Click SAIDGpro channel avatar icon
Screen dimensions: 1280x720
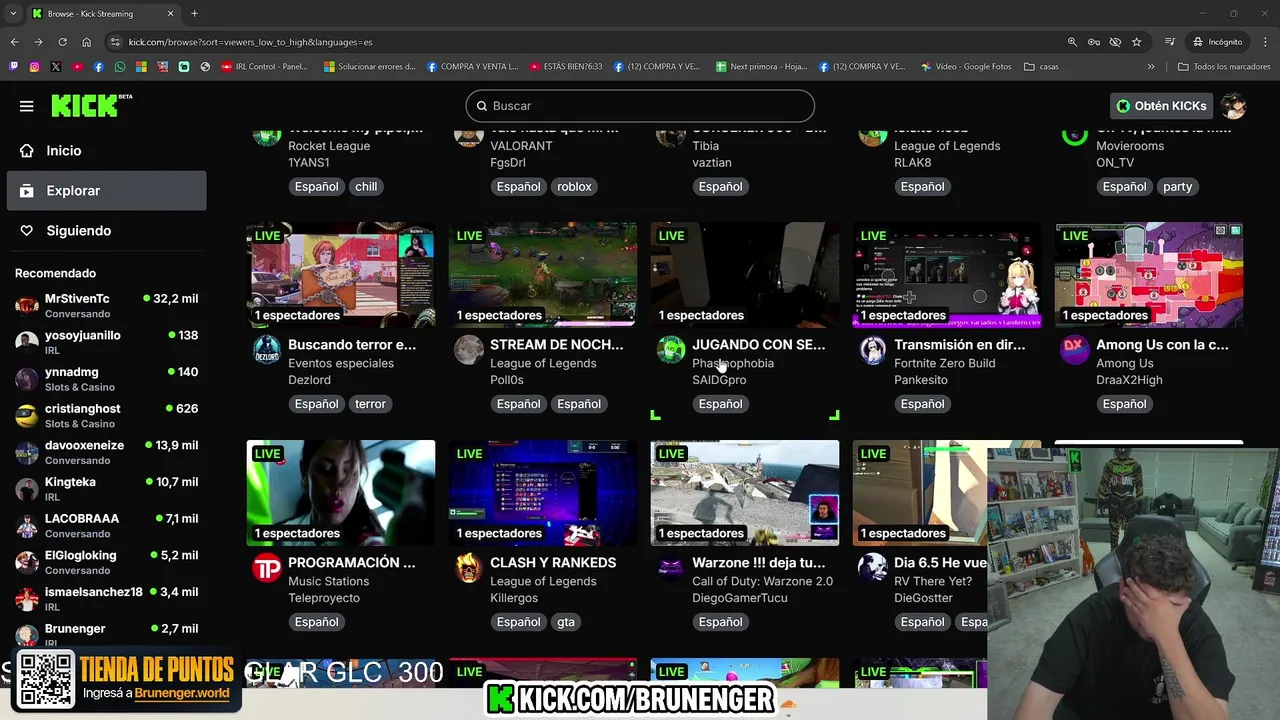click(x=671, y=350)
